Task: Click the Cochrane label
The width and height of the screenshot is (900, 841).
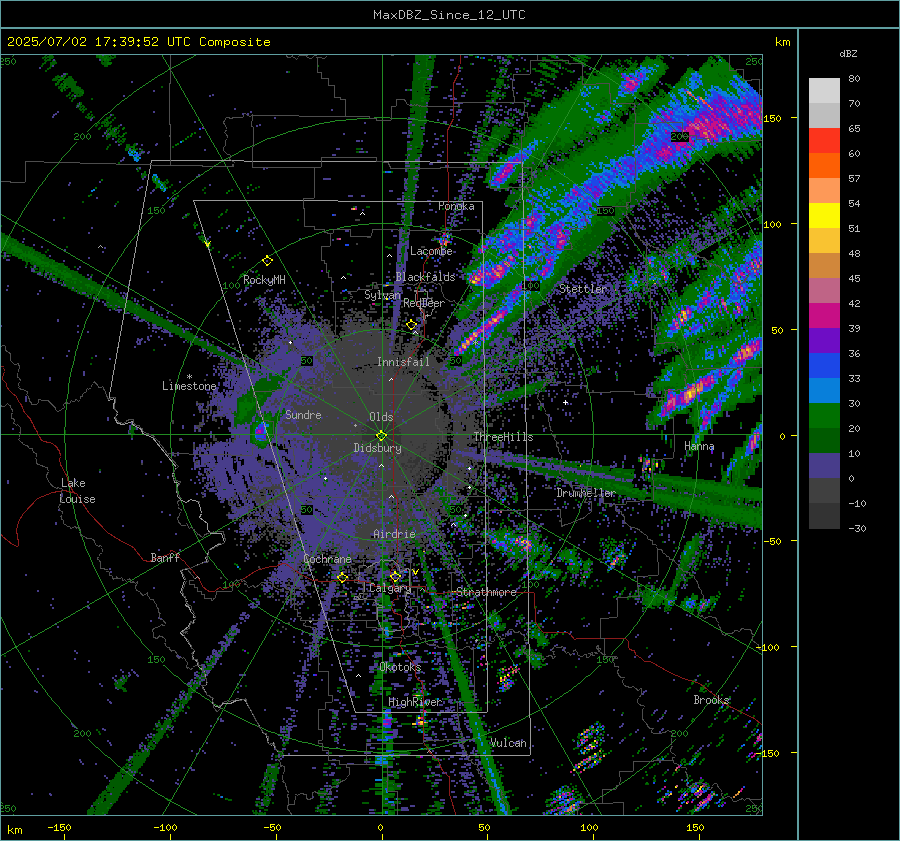Action: coord(327,559)
